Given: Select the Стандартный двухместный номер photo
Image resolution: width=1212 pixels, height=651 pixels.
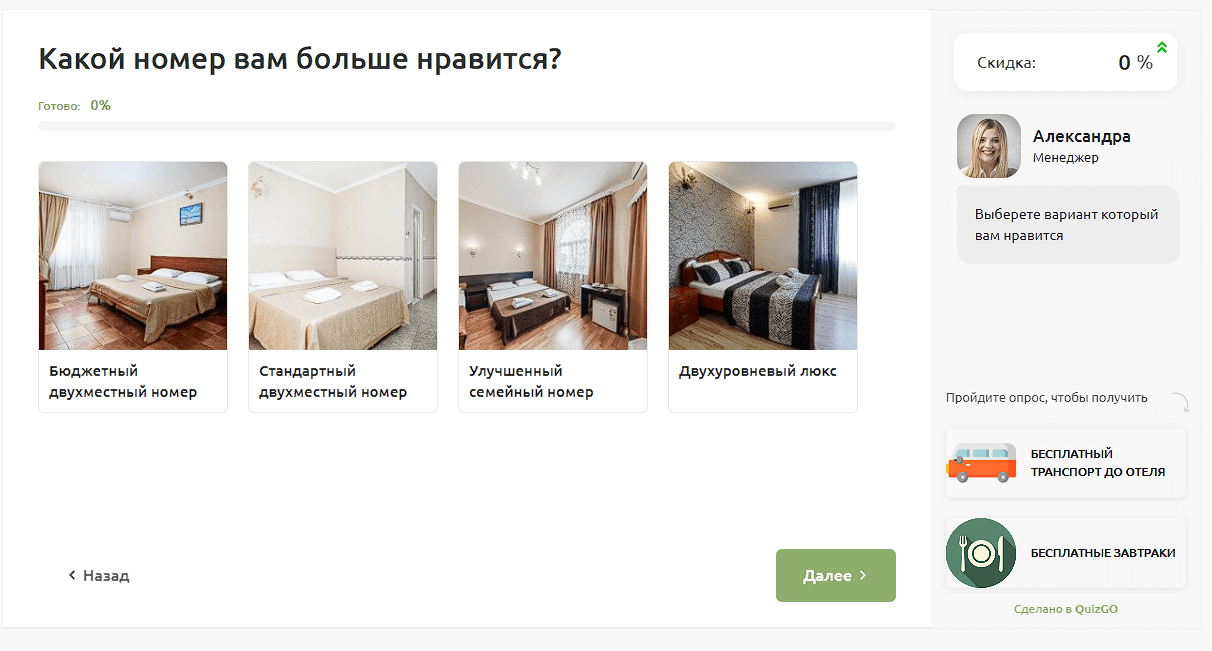Looking at the screenshot, I should point(343,256).
